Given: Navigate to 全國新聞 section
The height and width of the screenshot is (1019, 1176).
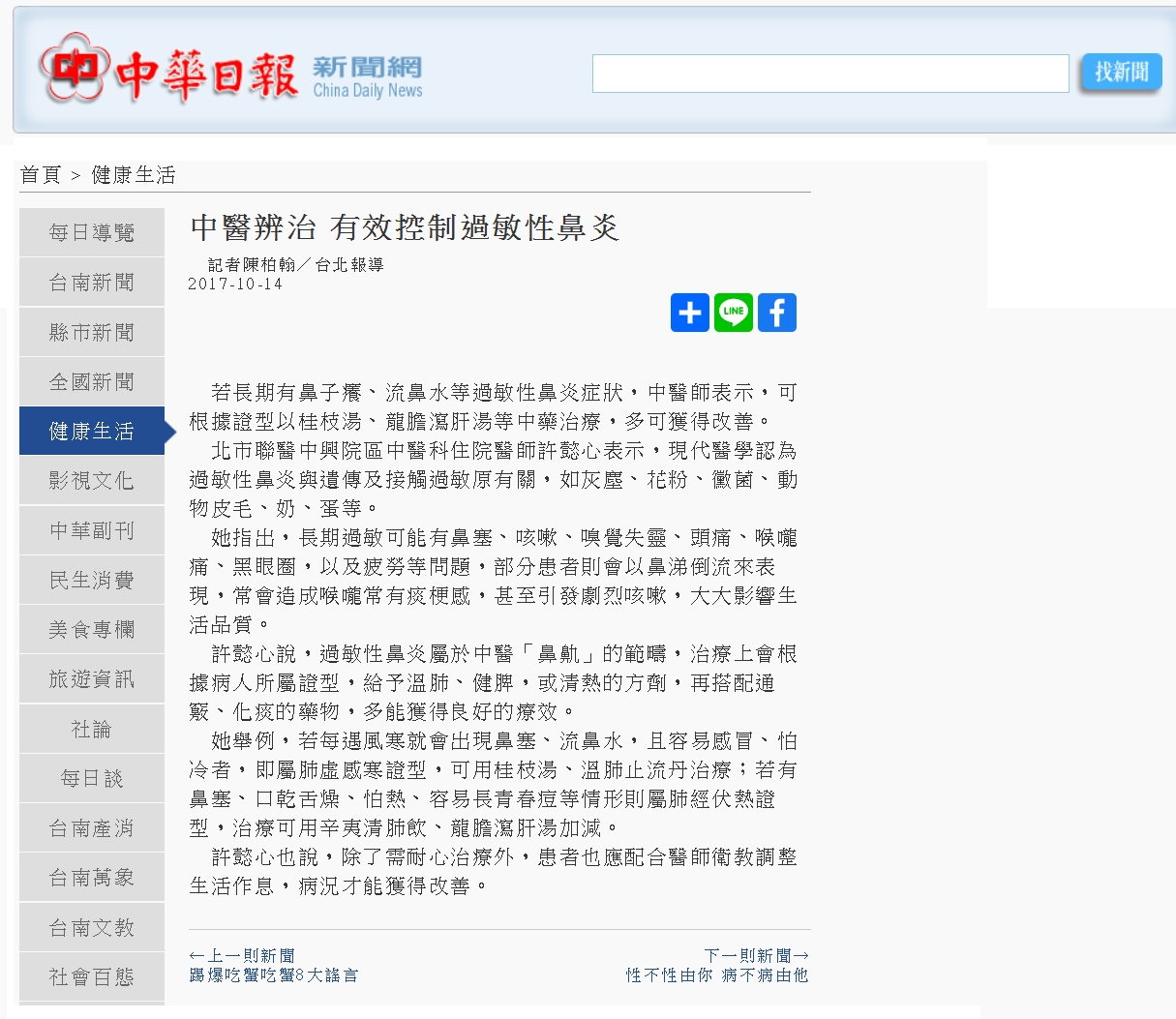Looking at the screenshot, I should (92, 382).
